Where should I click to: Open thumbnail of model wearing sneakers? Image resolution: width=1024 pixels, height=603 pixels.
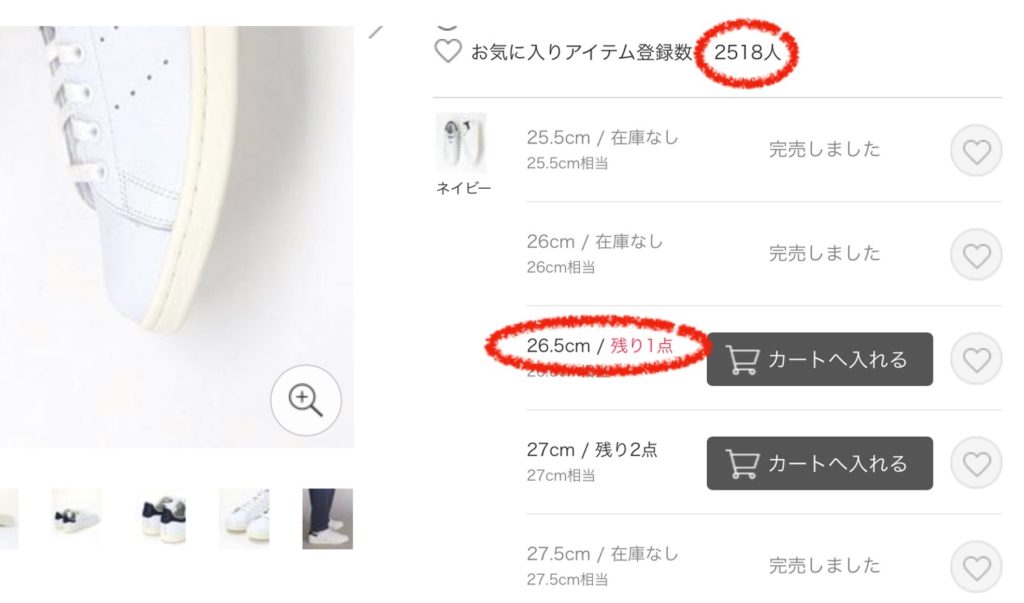(327, 519)
